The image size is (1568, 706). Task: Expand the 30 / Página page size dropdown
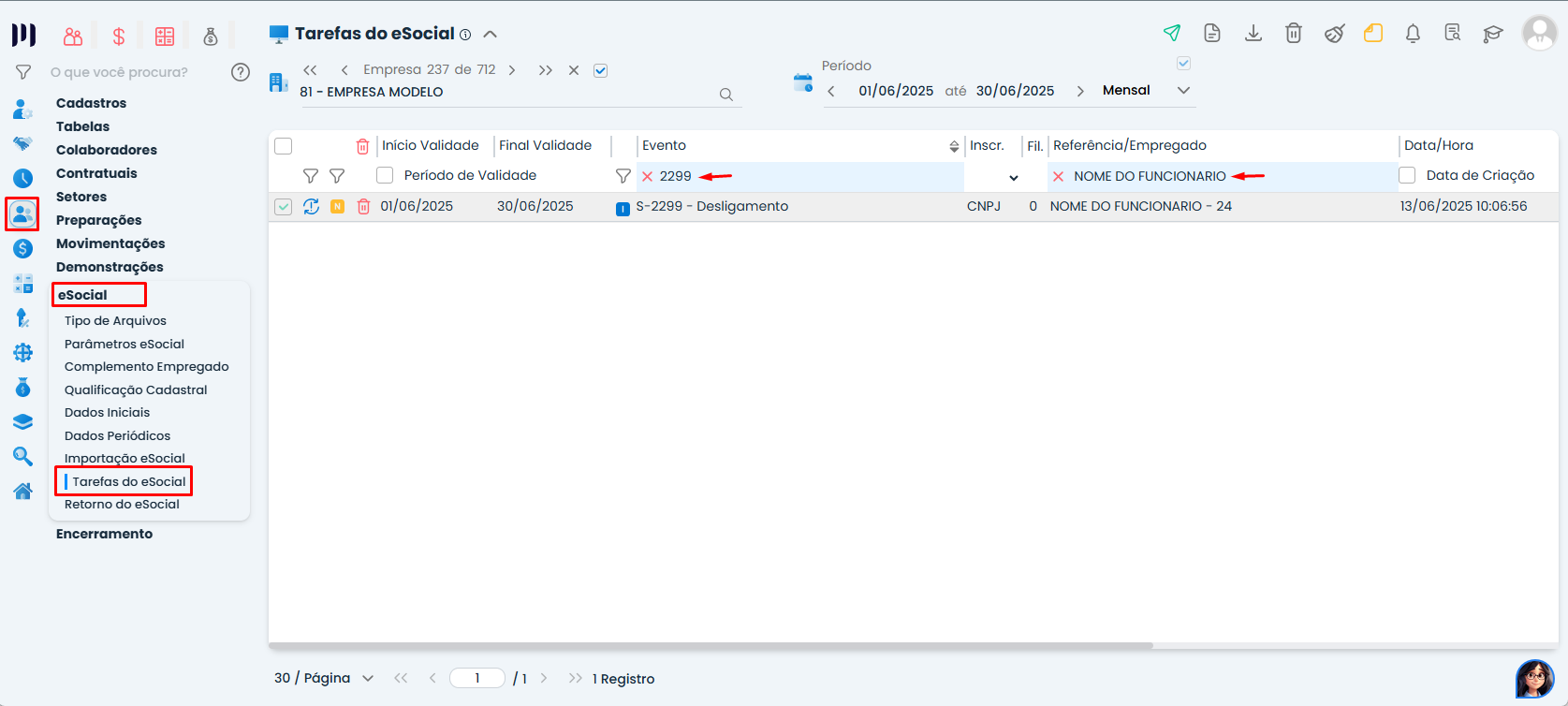[x=367, y=679]
